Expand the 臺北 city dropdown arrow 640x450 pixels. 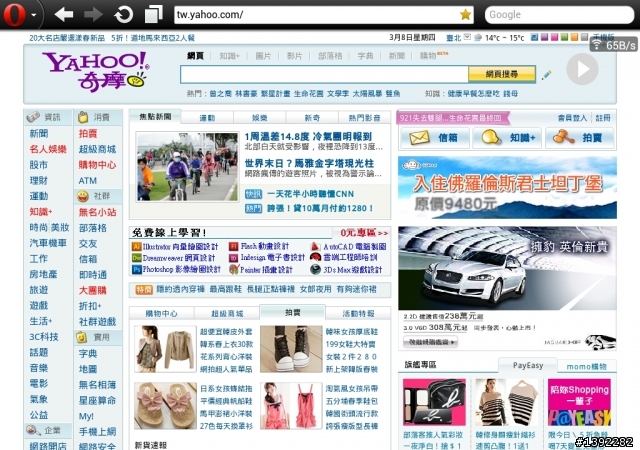pos(467,37)
